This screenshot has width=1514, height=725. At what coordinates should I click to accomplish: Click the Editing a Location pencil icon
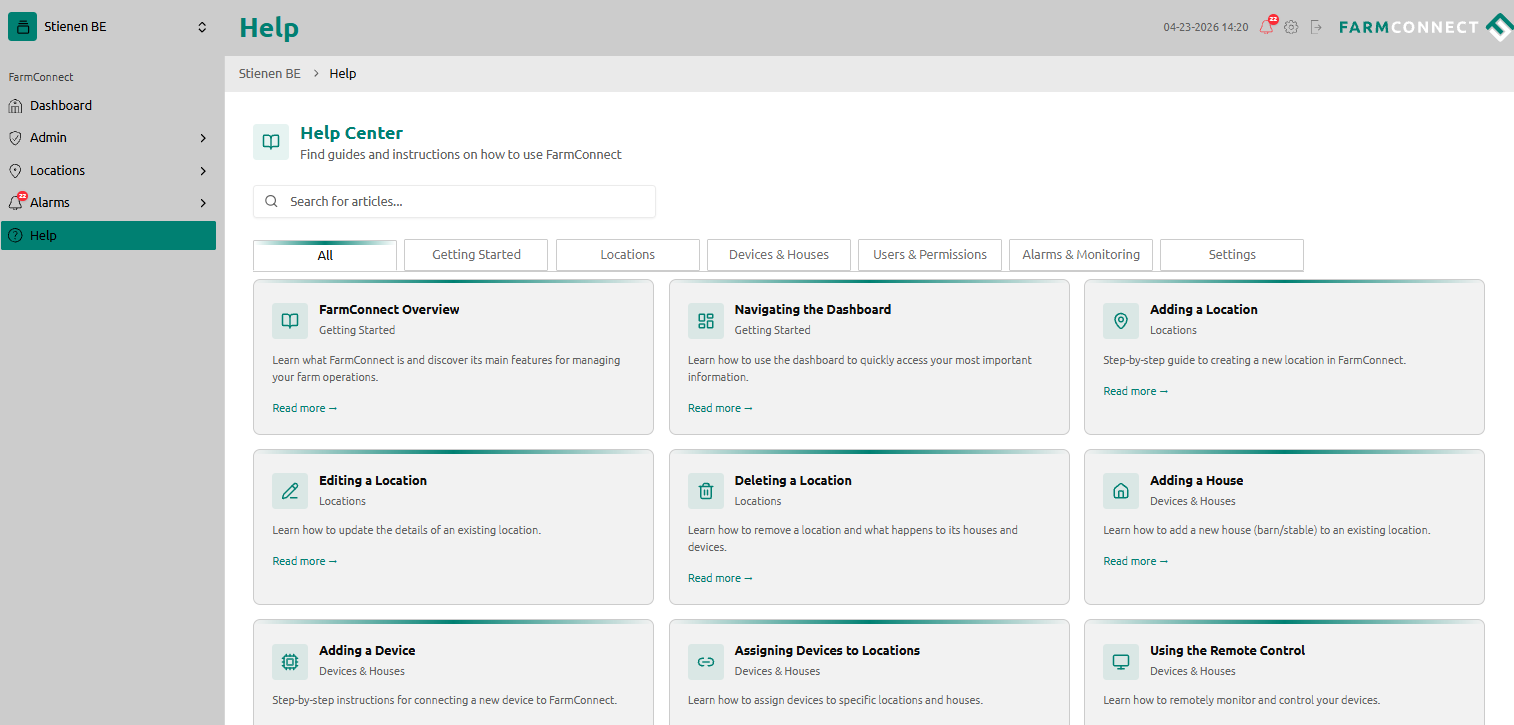click(290, 491)
